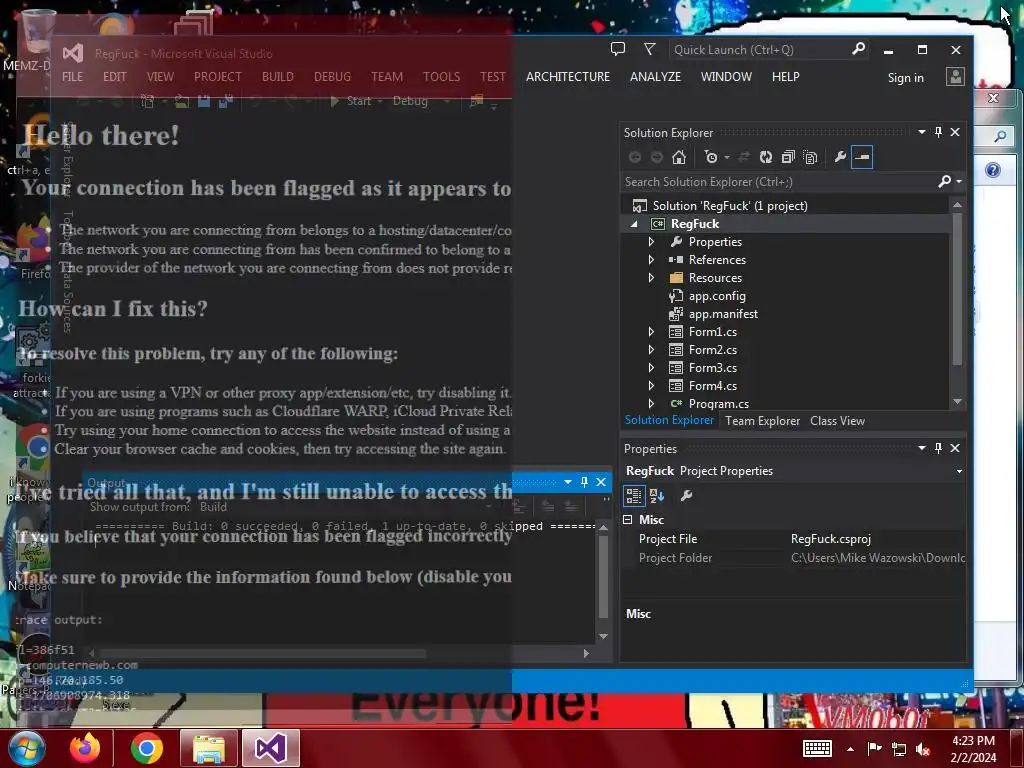The width and height of the screenshot is (1024, 768).
Task: Collapse the RegFuck project node
Action: coord(634,224)
